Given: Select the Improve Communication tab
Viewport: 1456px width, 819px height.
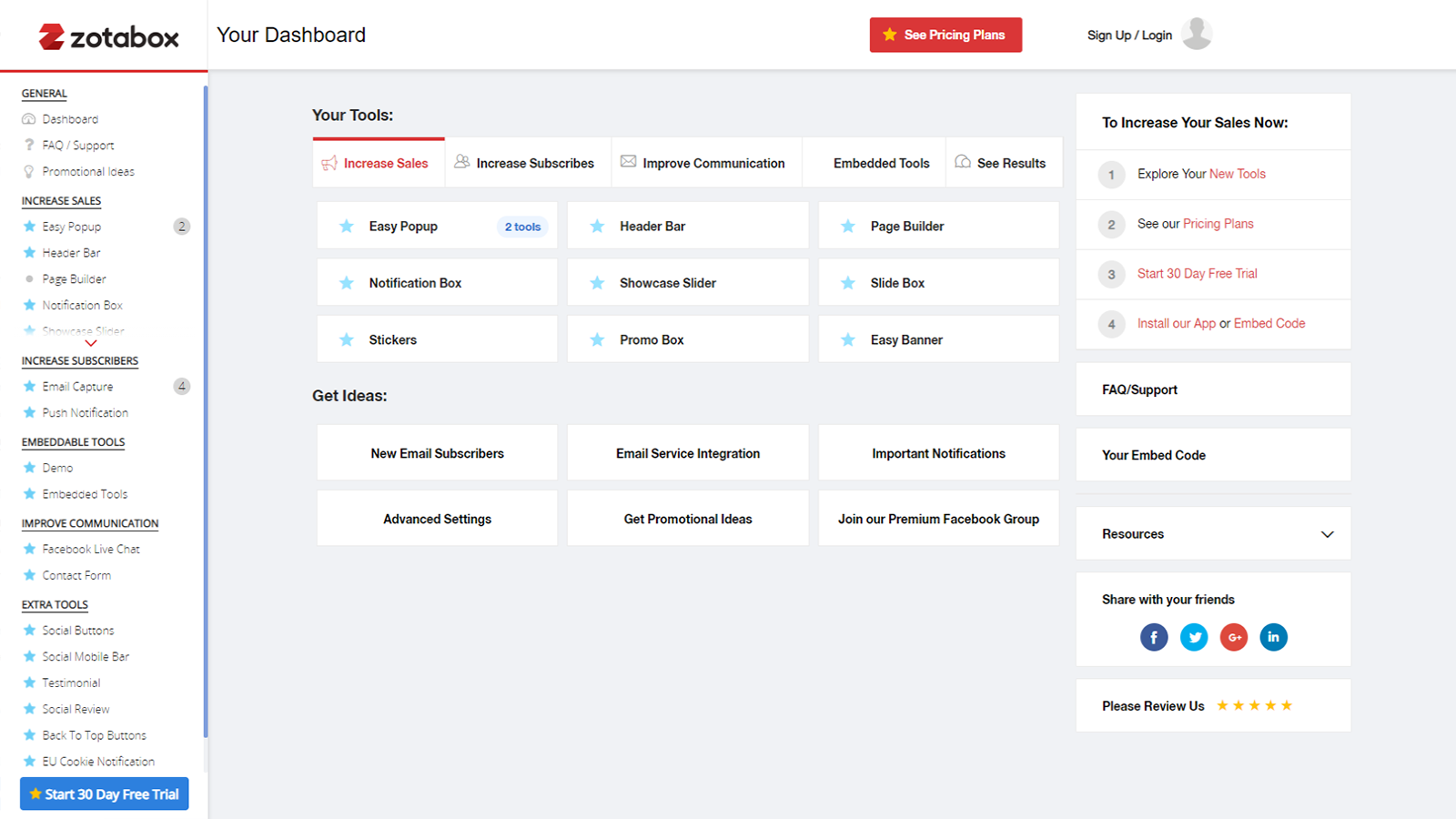Looking at the screenshot, I should pos(704,164).
